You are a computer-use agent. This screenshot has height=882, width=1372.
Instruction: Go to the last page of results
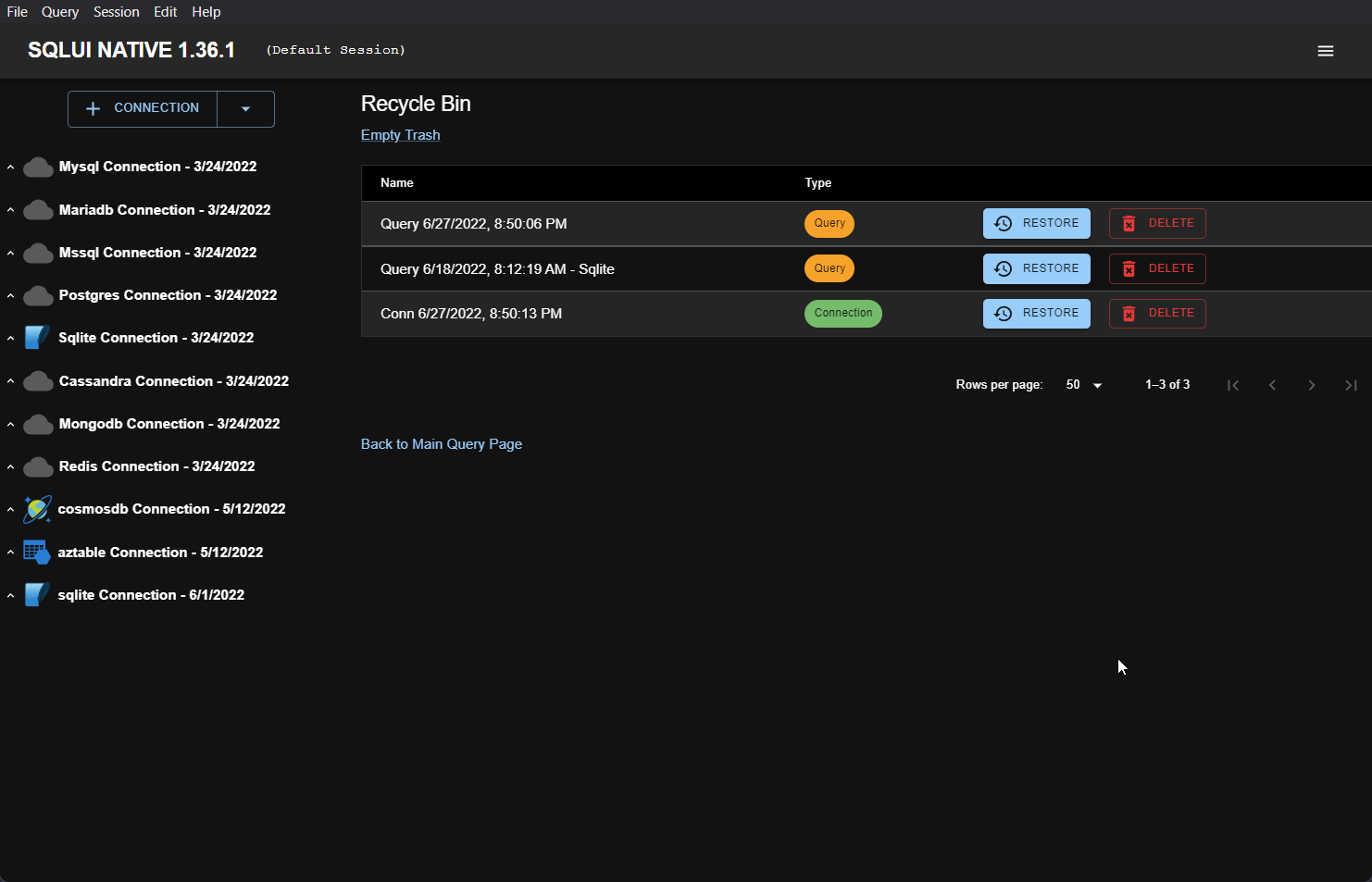pos(1351,385)
